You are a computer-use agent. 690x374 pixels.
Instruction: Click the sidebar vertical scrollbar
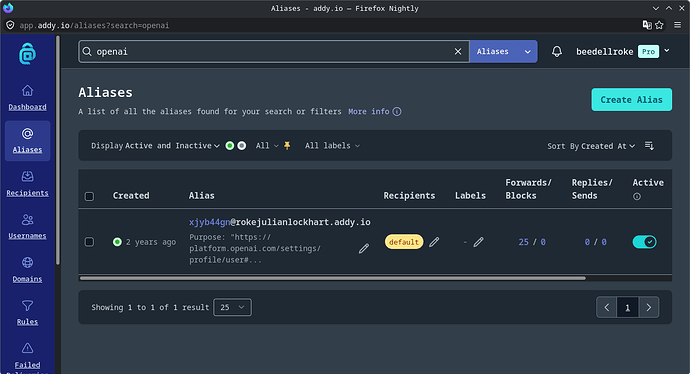coord(58,150)
